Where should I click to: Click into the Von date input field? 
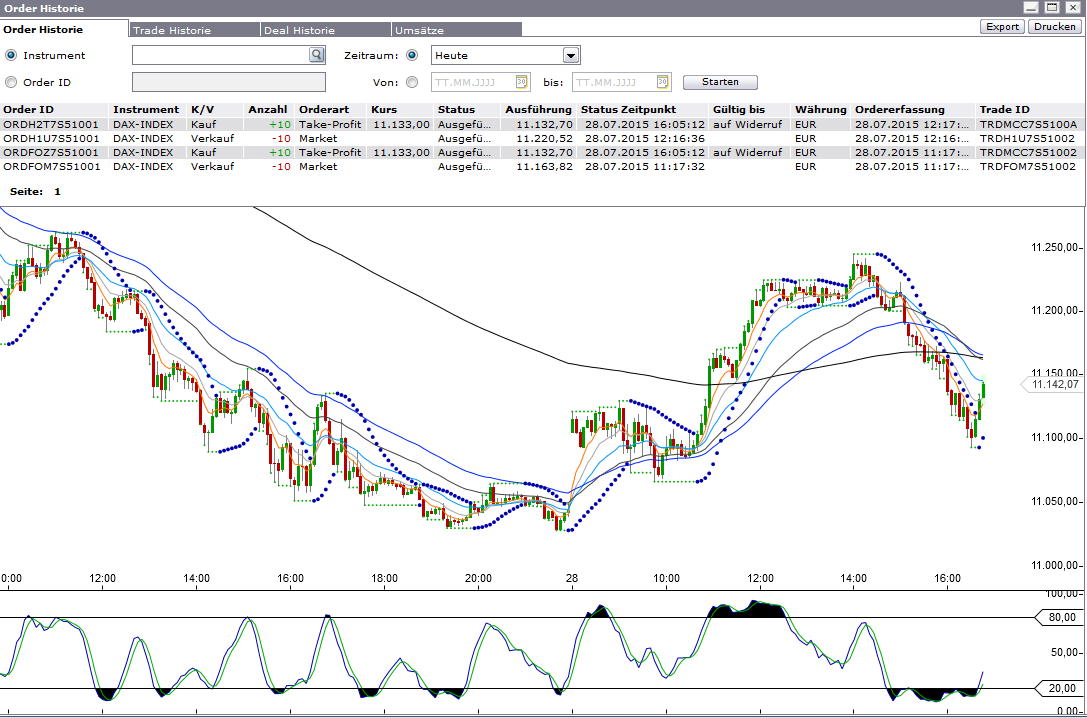coord(472,82)
